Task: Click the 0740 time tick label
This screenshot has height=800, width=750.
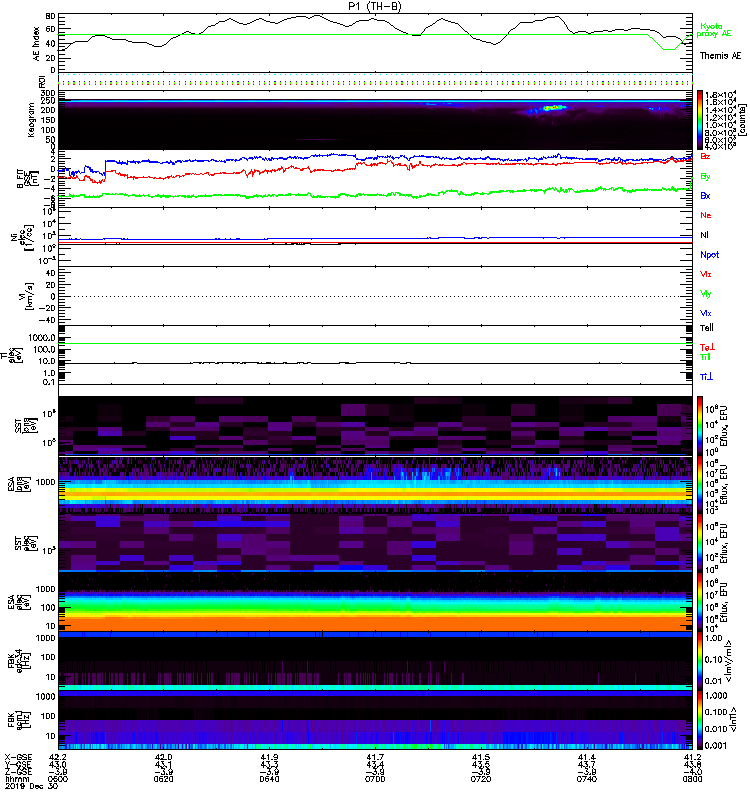Action: 587,779
